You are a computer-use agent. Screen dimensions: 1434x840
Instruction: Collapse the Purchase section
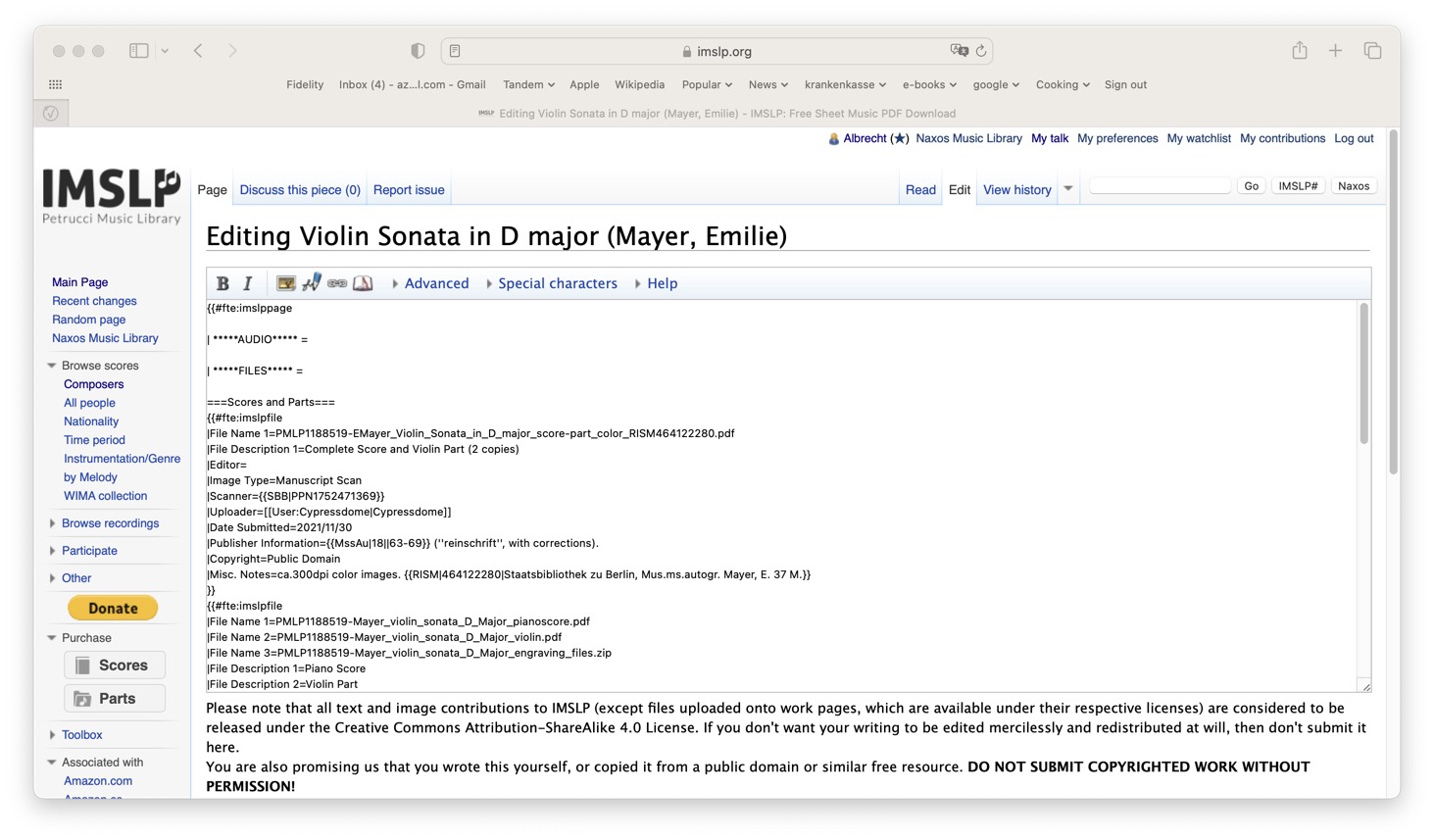pos(79,638)
